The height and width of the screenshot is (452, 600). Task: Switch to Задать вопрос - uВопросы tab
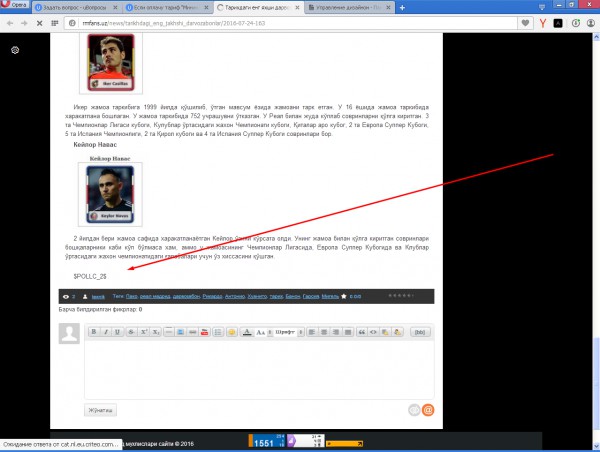[x=76, y=7]
